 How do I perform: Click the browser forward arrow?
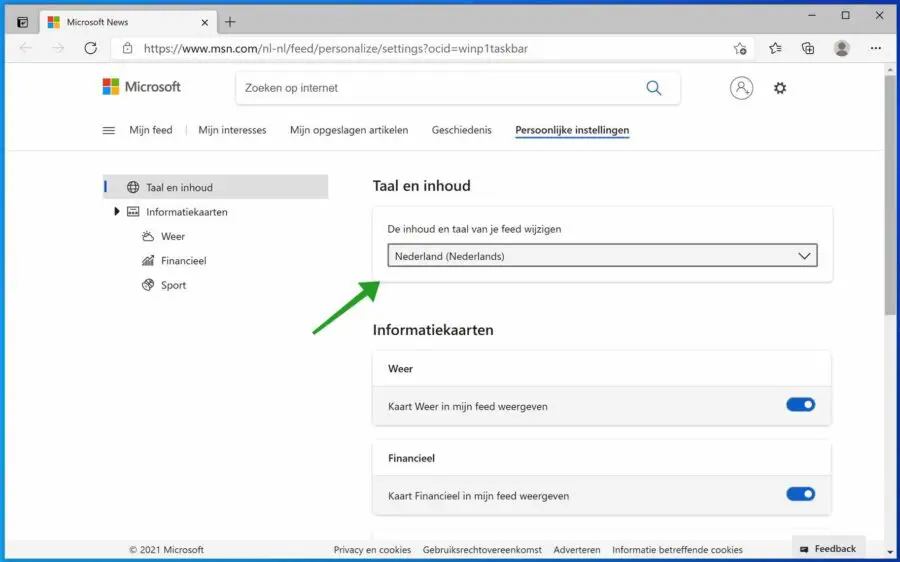(x=58, y=48)
